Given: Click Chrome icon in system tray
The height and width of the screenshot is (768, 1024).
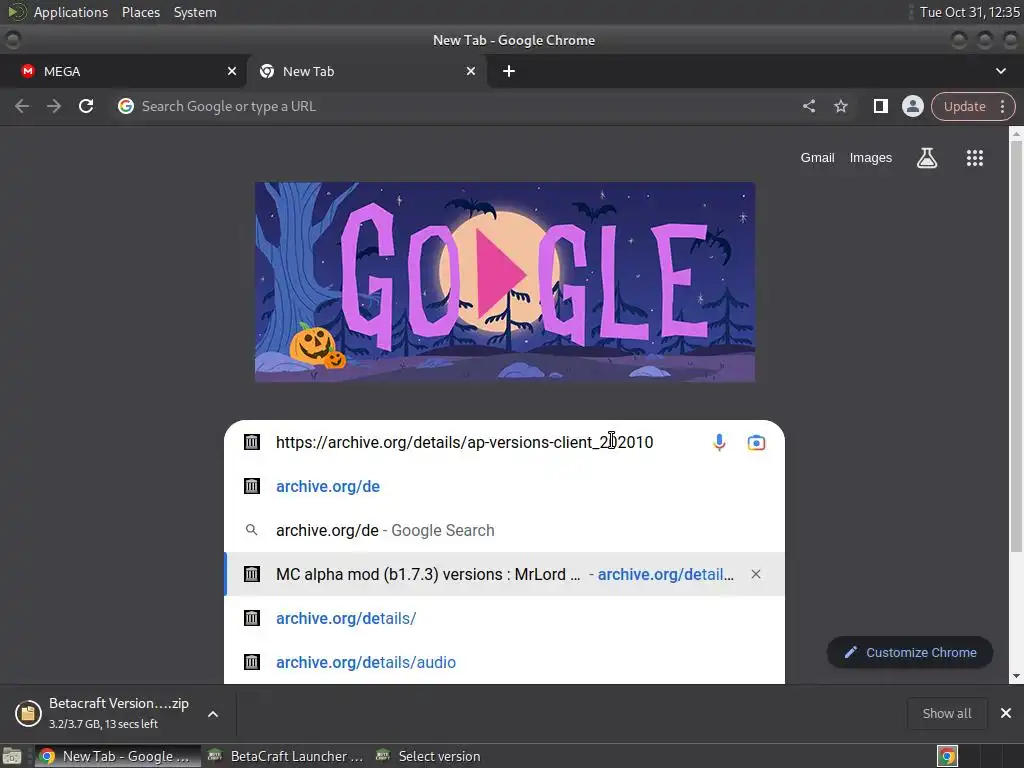Looking at the screenshot, I should click(x=947, y=756).
